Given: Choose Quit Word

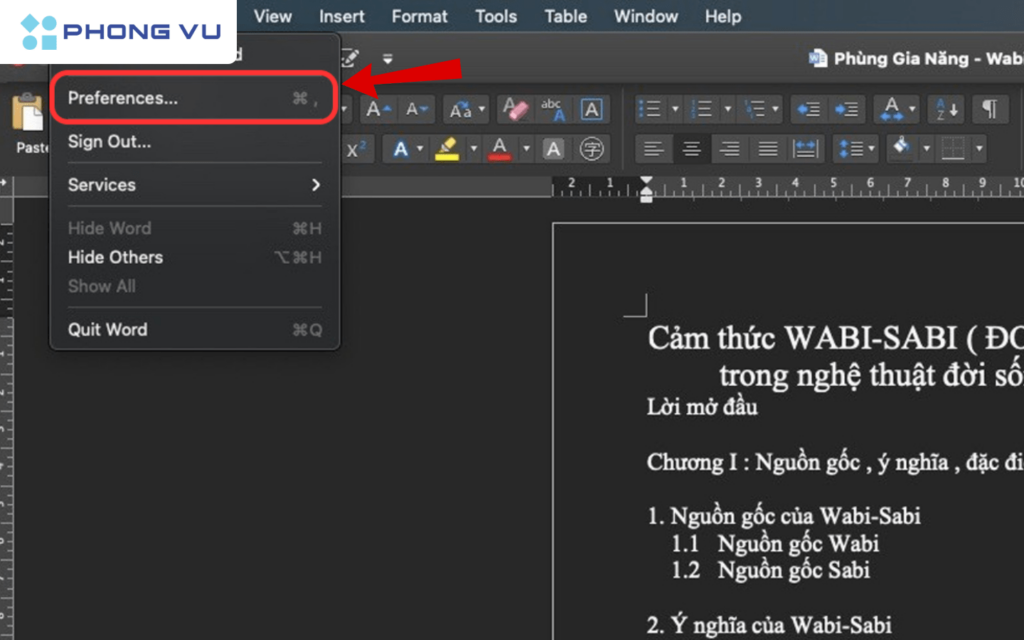Looking at the screenshot, I should (x=107, y=329).
